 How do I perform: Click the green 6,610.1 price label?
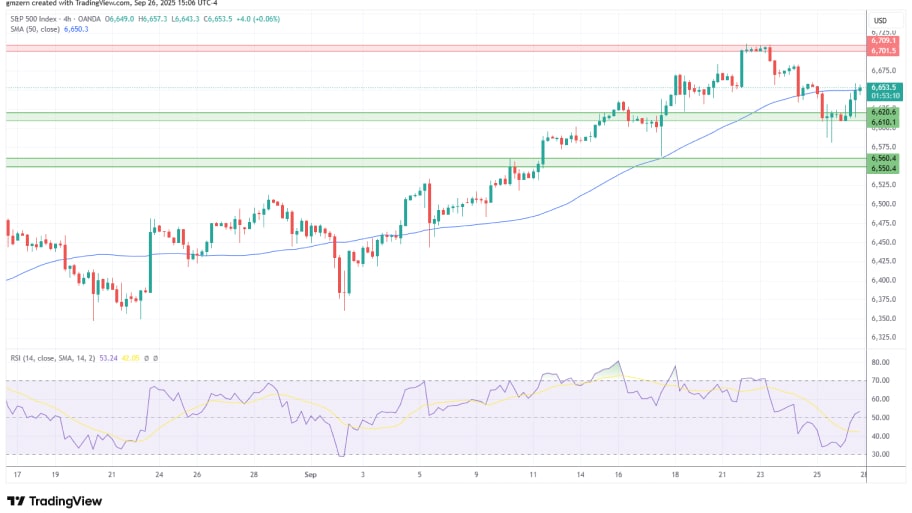[x=882, y=122]
